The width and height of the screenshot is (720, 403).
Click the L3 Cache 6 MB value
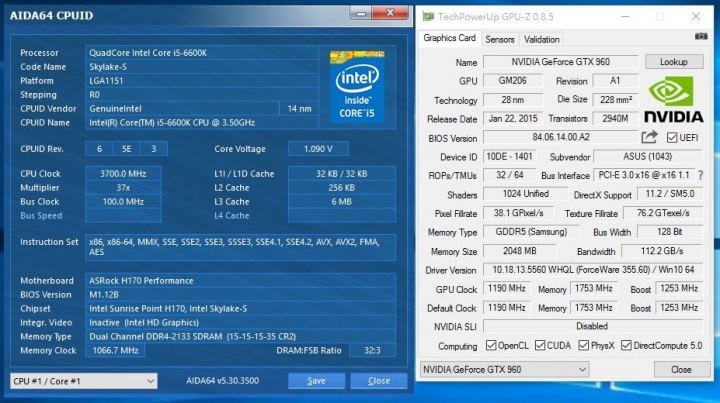pos(342,202)
